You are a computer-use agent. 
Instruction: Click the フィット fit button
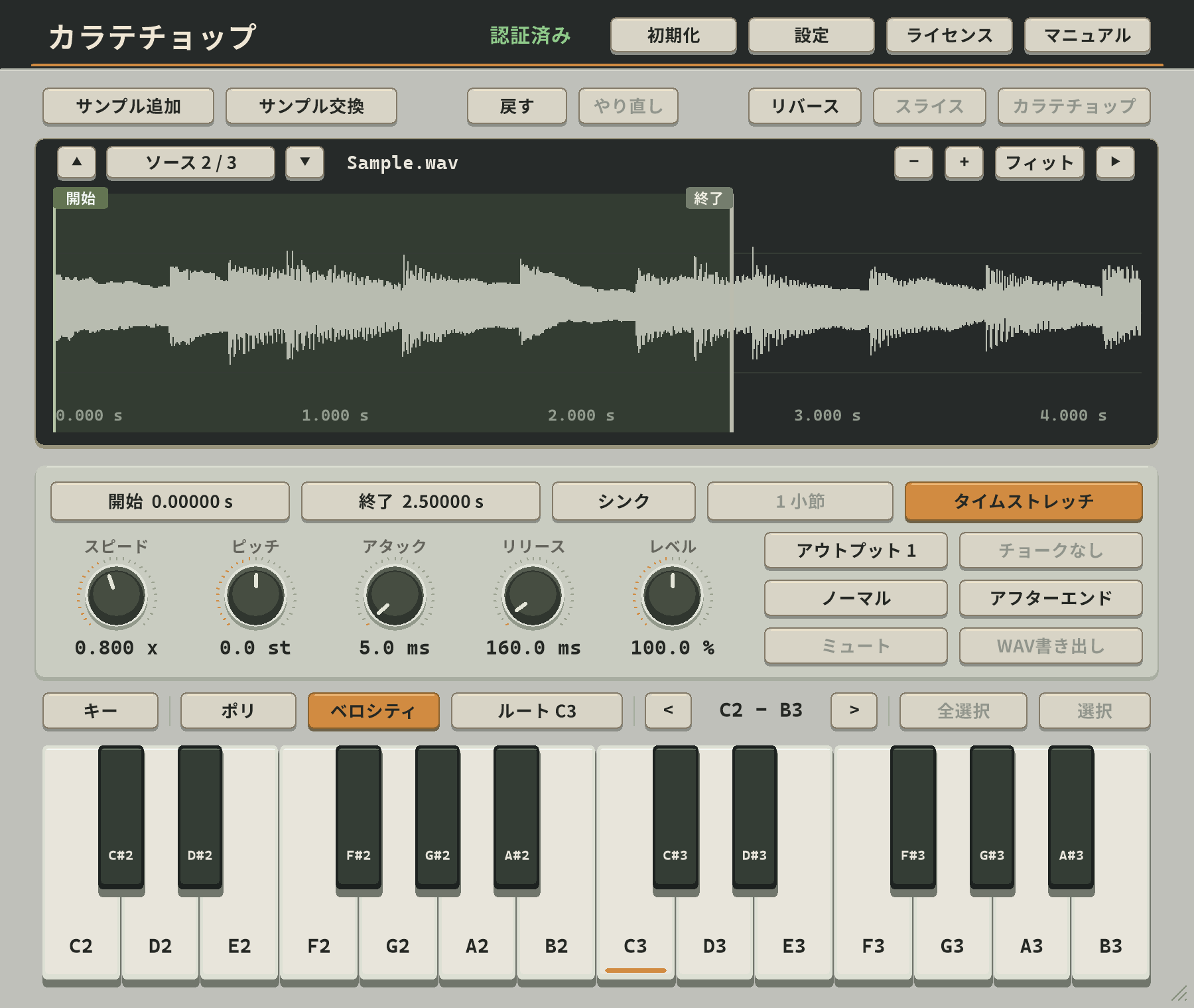coord(1039,162)
